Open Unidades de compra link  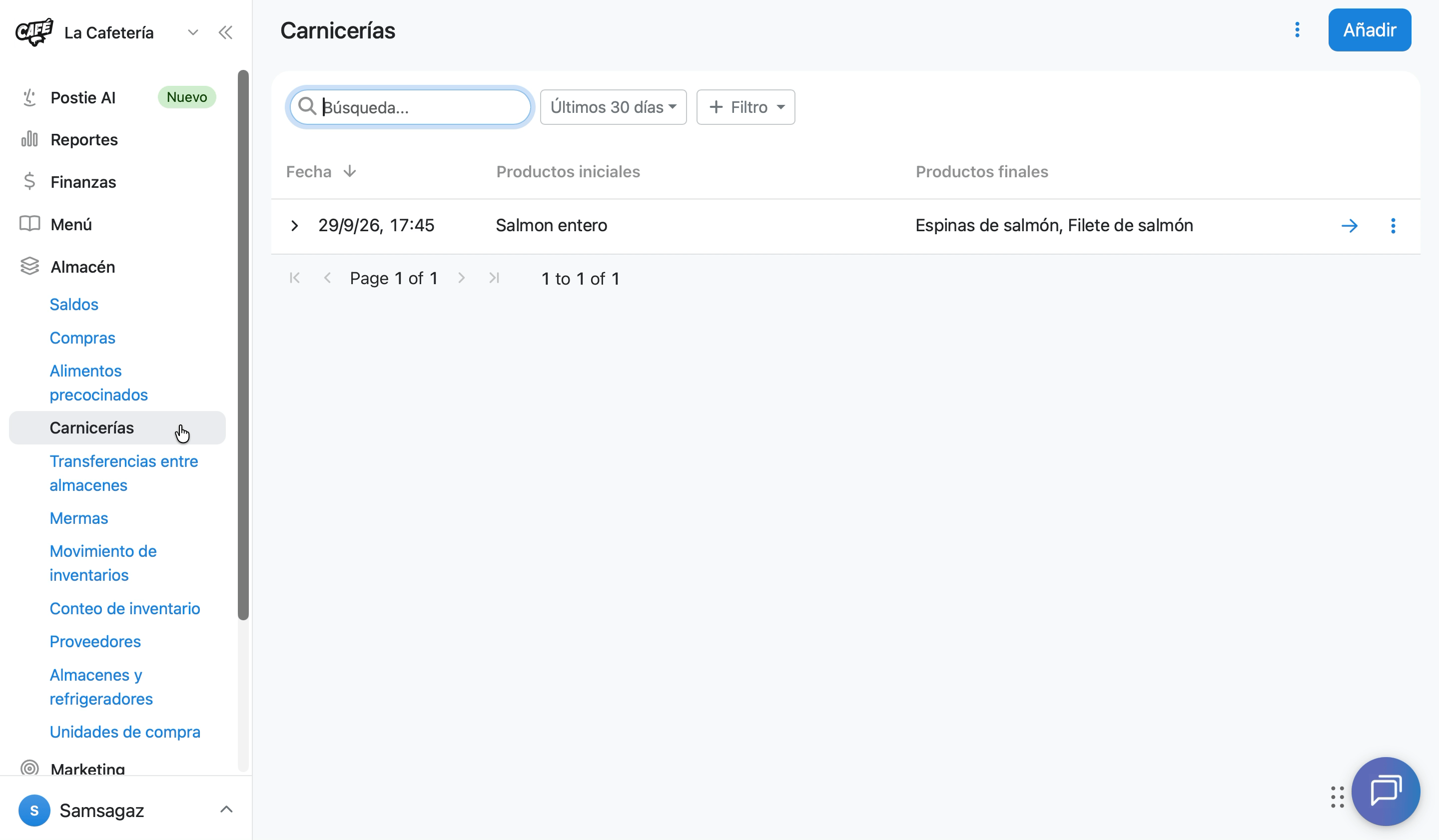click(124, 732)
